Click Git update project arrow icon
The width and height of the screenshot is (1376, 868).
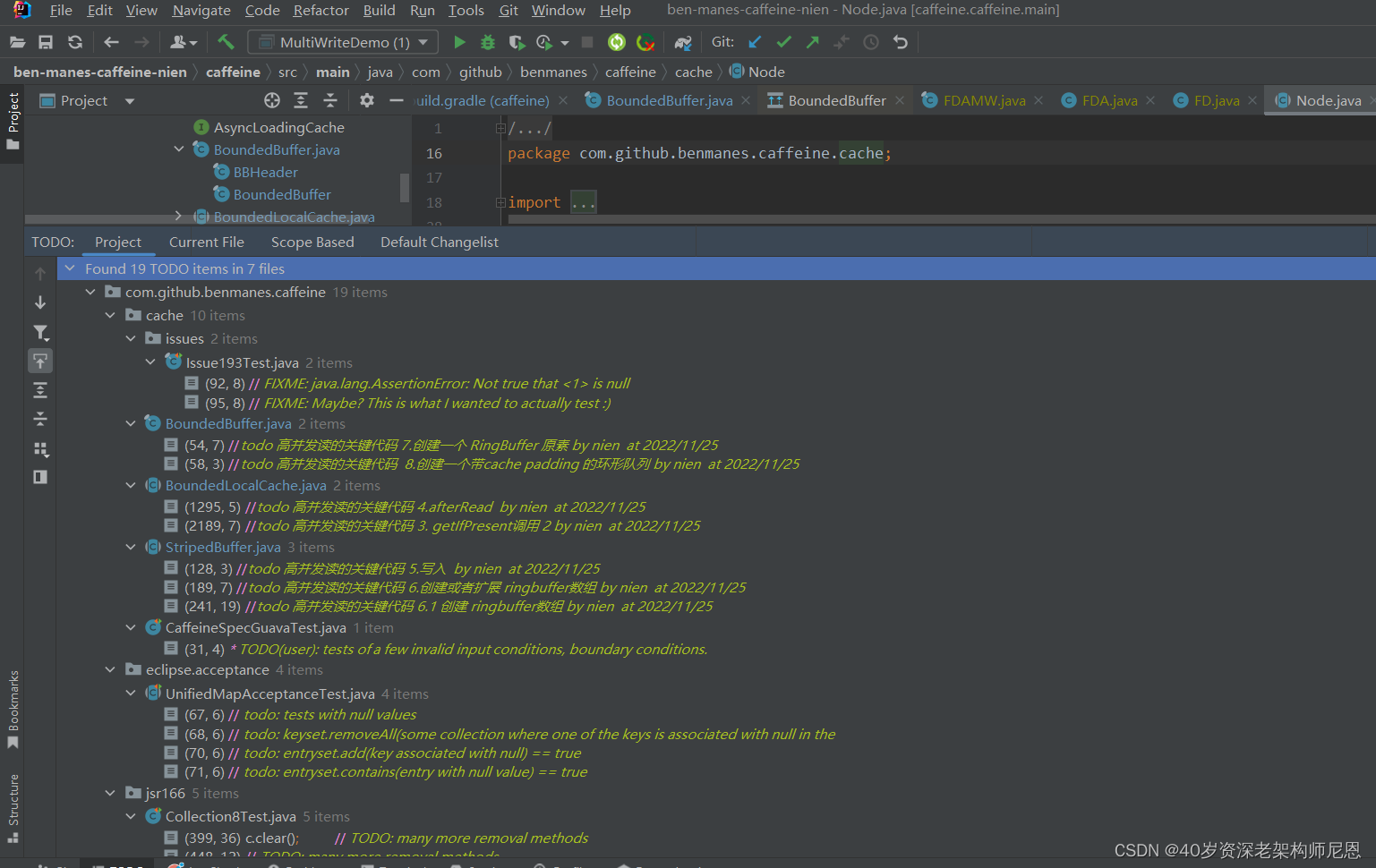755,42
